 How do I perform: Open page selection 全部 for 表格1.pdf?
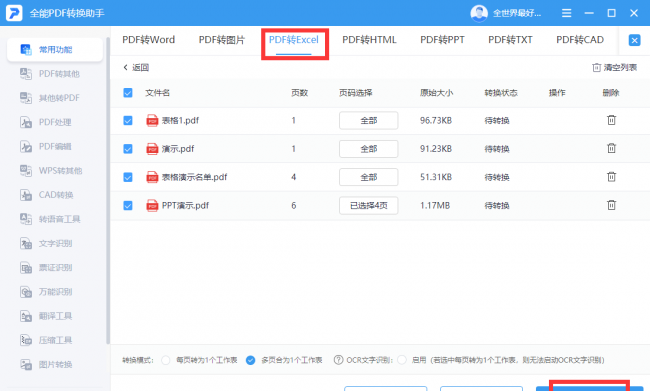click(369, 121)
